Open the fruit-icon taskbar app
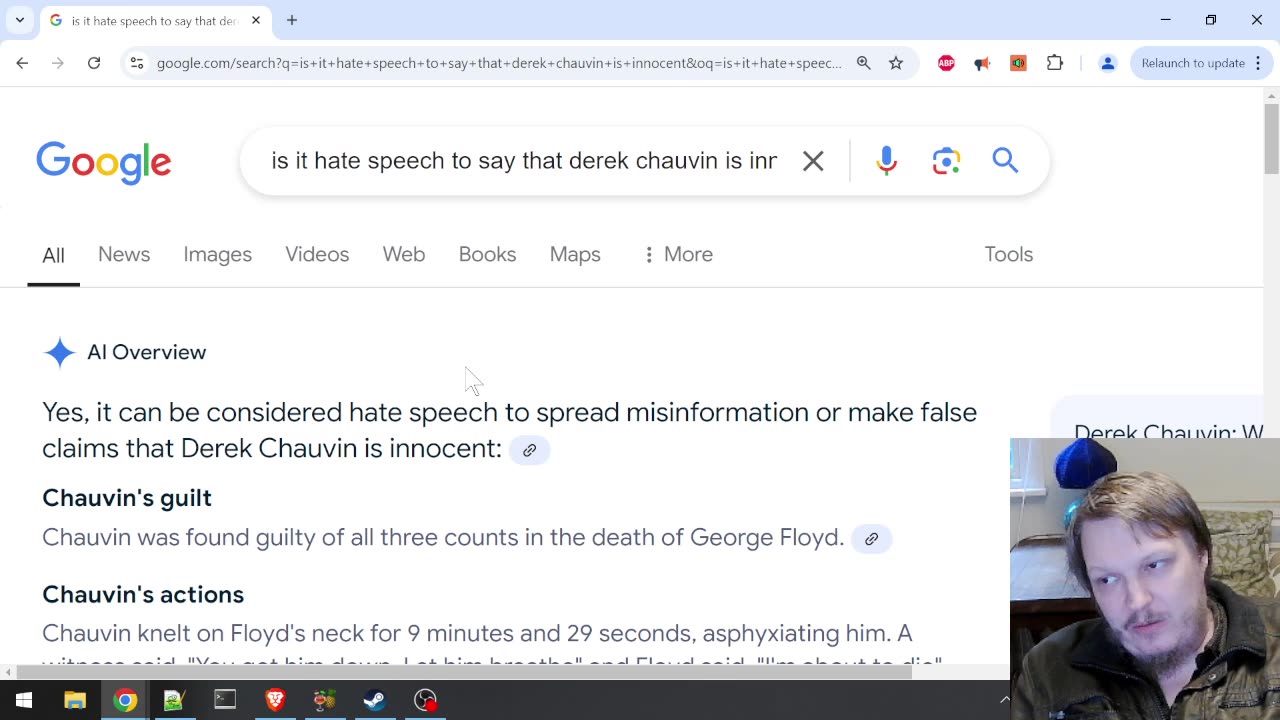1280x720 pixels. (x=325, y=700)
